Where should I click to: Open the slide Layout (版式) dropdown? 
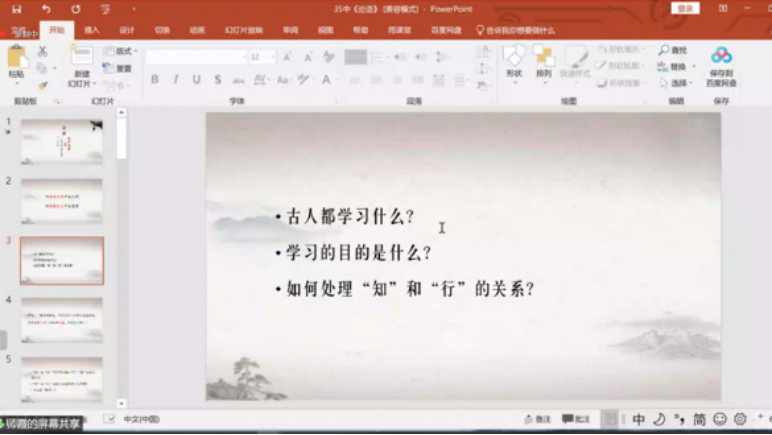click(x=121, y=51)
